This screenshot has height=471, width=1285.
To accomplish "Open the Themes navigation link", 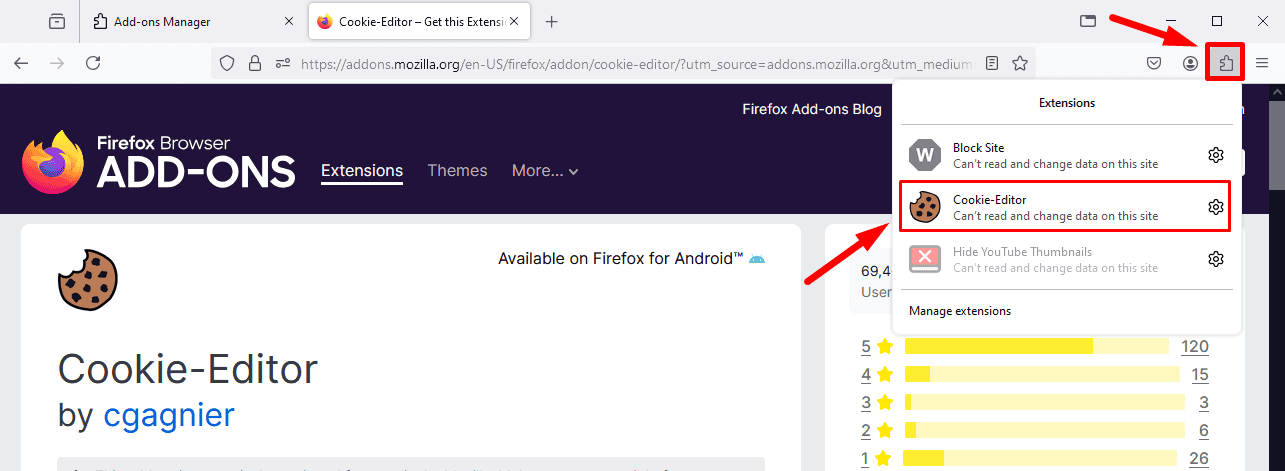I will click(457, 171).
